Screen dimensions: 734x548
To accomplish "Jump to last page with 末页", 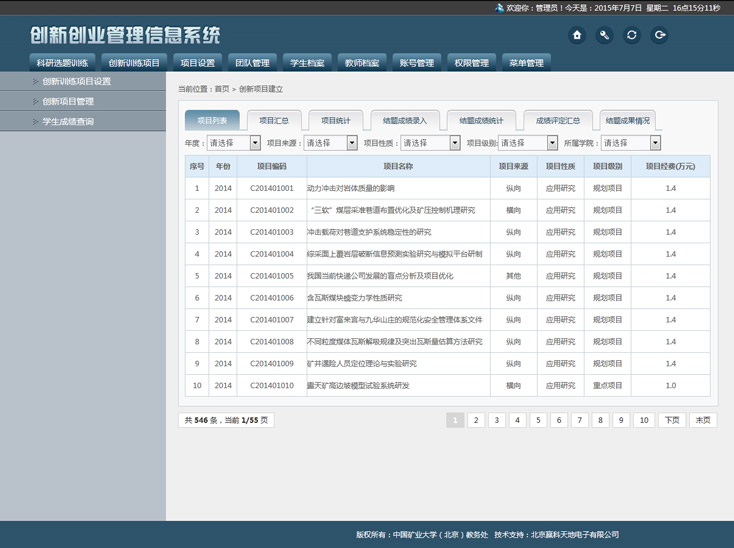I will click(x=703, y=421).
